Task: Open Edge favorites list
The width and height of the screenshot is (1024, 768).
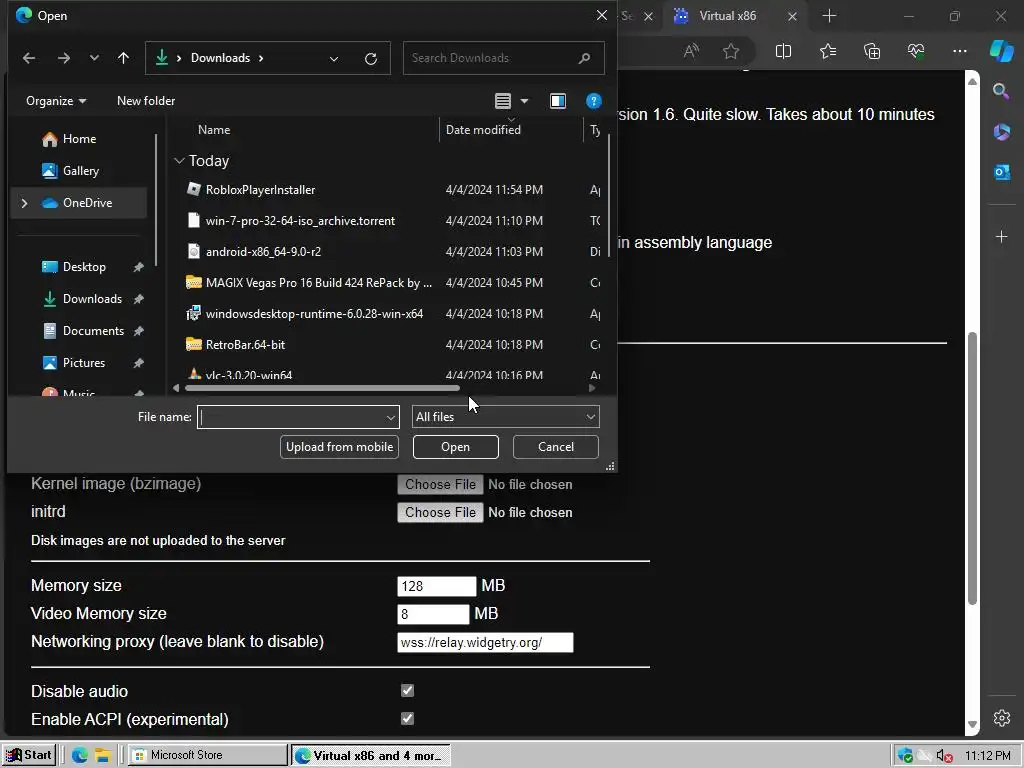Action: (x=827, y=51)
